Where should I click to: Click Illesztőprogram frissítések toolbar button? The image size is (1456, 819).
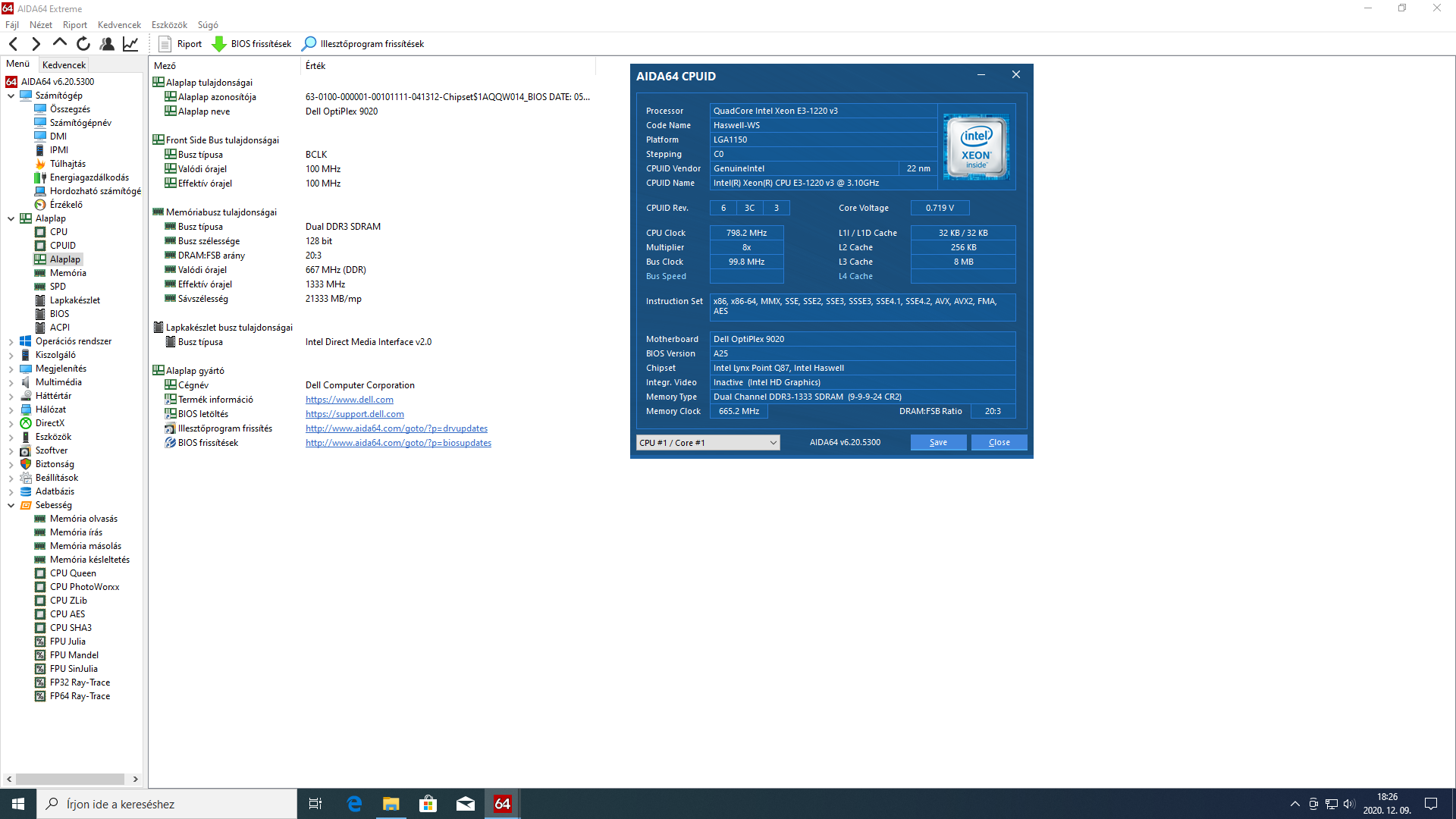pyautogui.click(x=363, y=44)
